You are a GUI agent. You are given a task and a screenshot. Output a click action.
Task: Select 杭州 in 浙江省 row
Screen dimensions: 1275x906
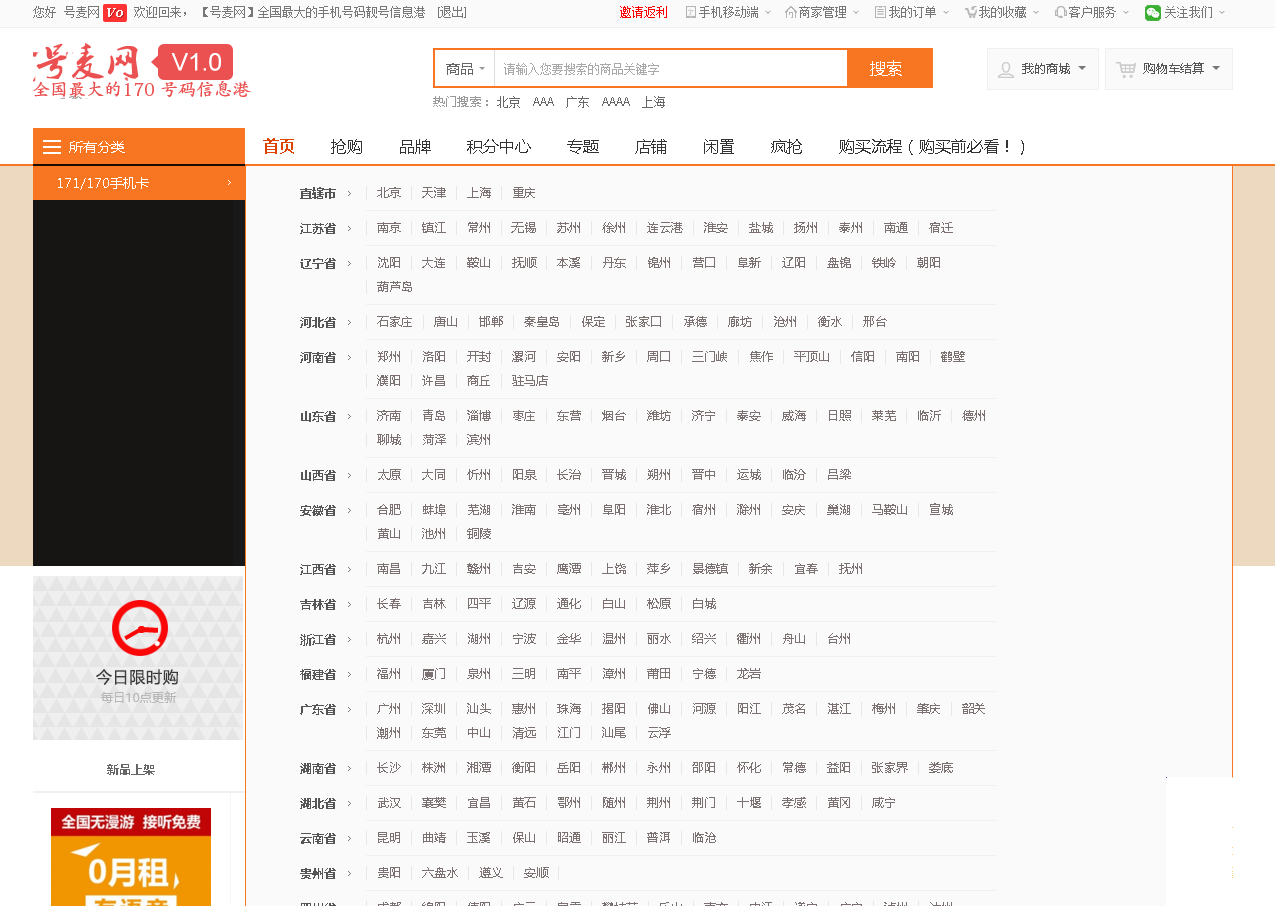click(x=389, y=639)
